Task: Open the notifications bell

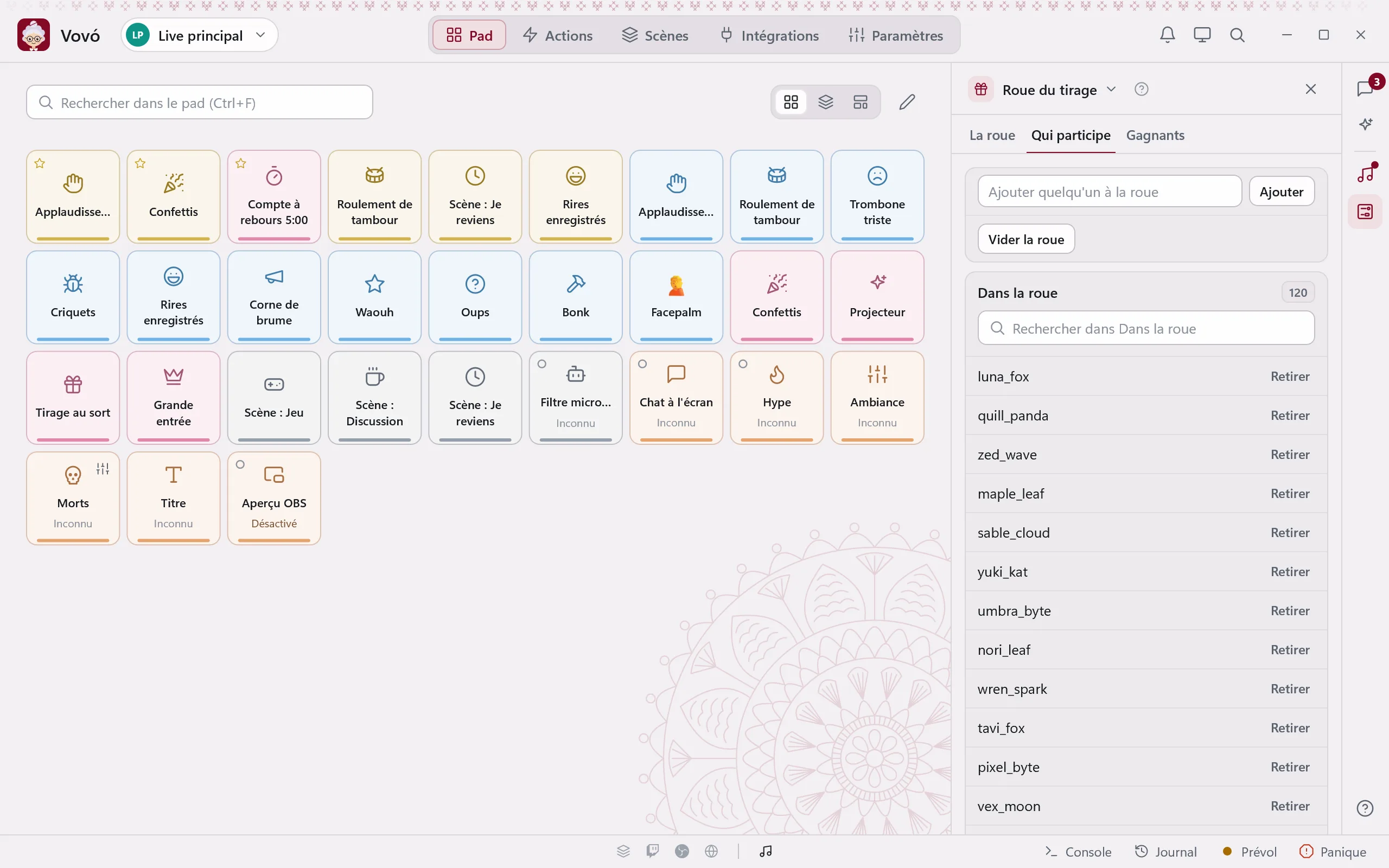Action: (x=1168, y=35)
